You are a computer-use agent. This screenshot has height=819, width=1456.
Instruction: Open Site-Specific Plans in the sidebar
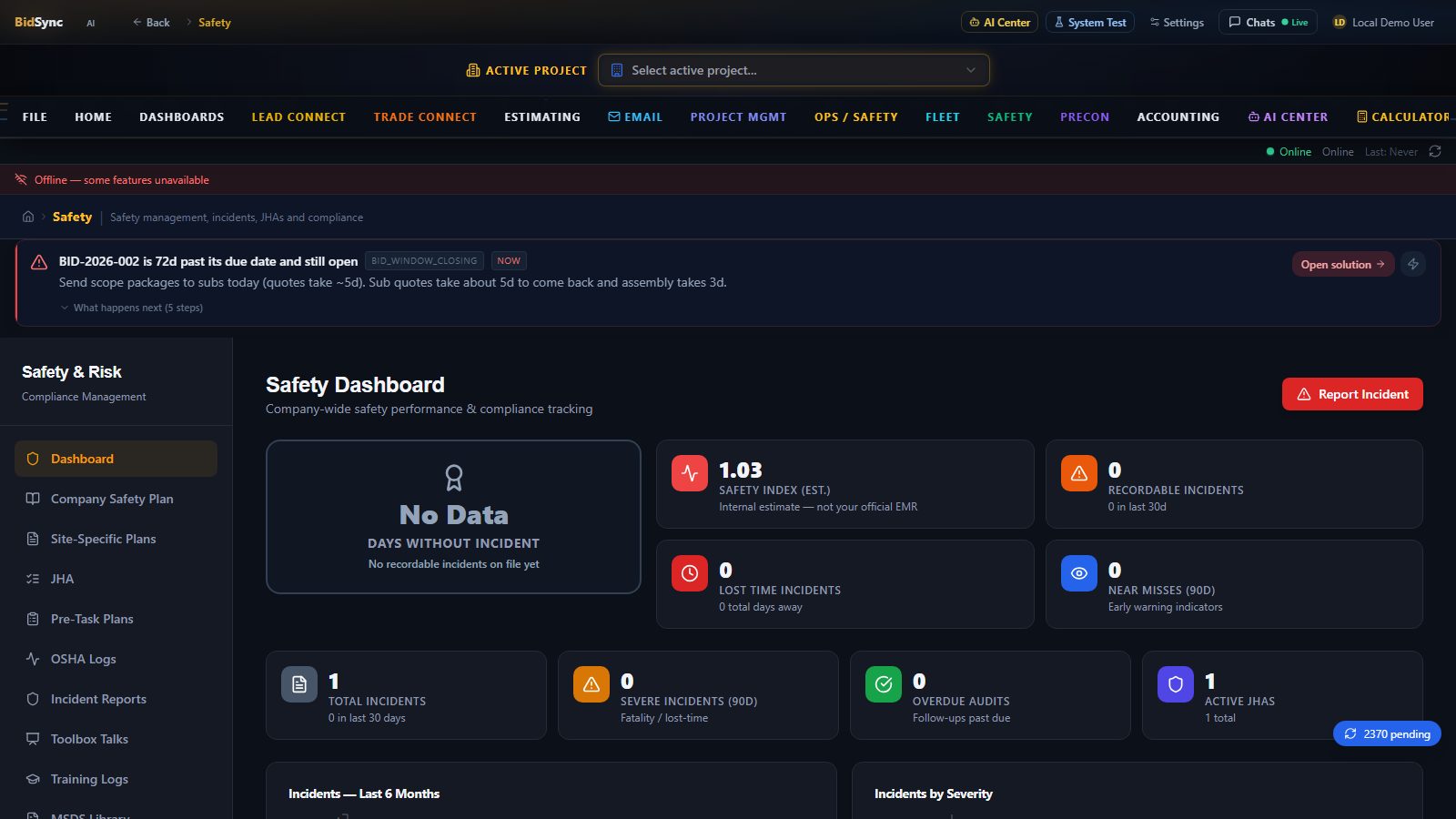click(116, 539)
